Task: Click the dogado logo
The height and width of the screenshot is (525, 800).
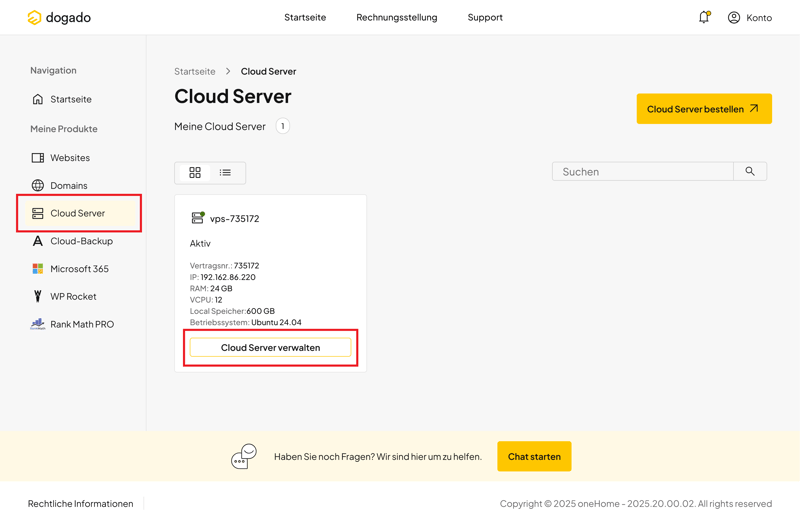Action: (59, 17)
